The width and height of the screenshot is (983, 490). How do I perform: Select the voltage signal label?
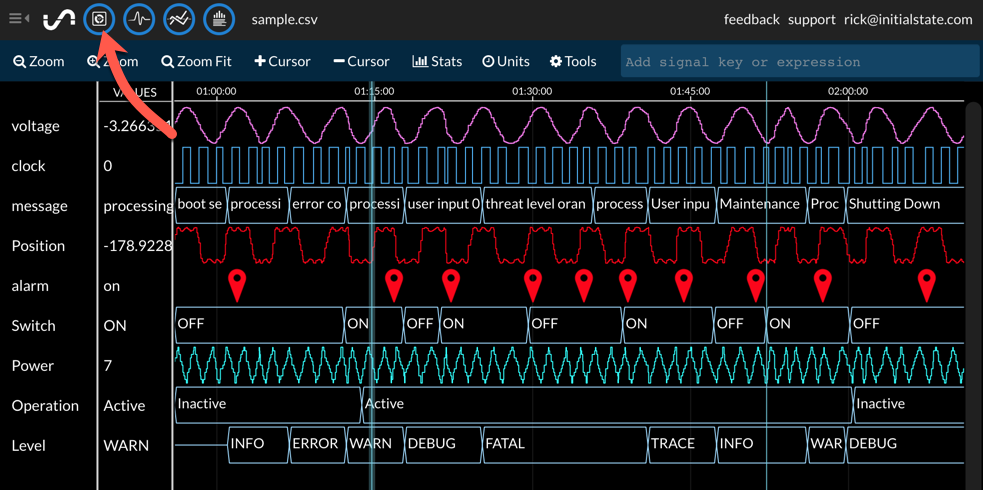[x=36, y=126]
